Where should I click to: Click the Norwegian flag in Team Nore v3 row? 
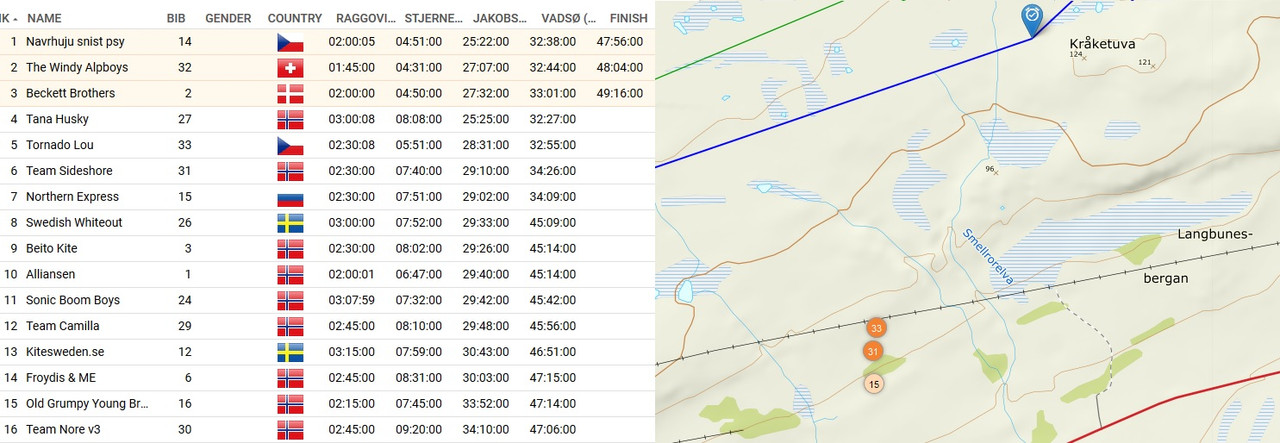(x=290, y=430)
